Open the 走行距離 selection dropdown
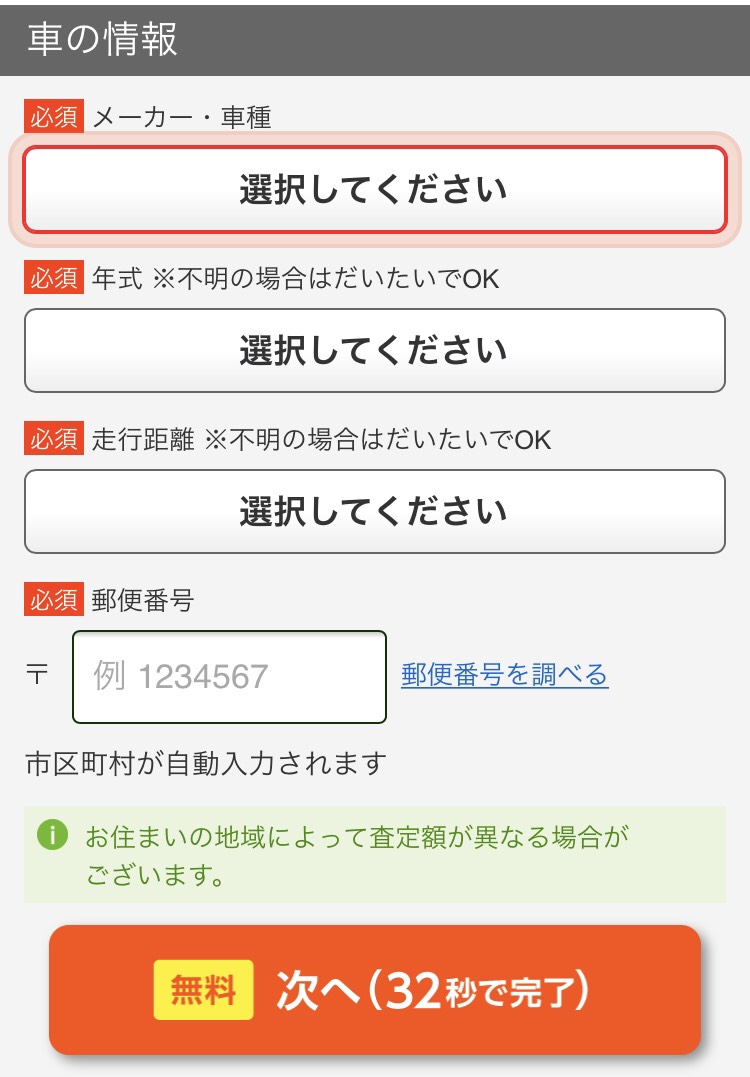 tap(374, 512)
